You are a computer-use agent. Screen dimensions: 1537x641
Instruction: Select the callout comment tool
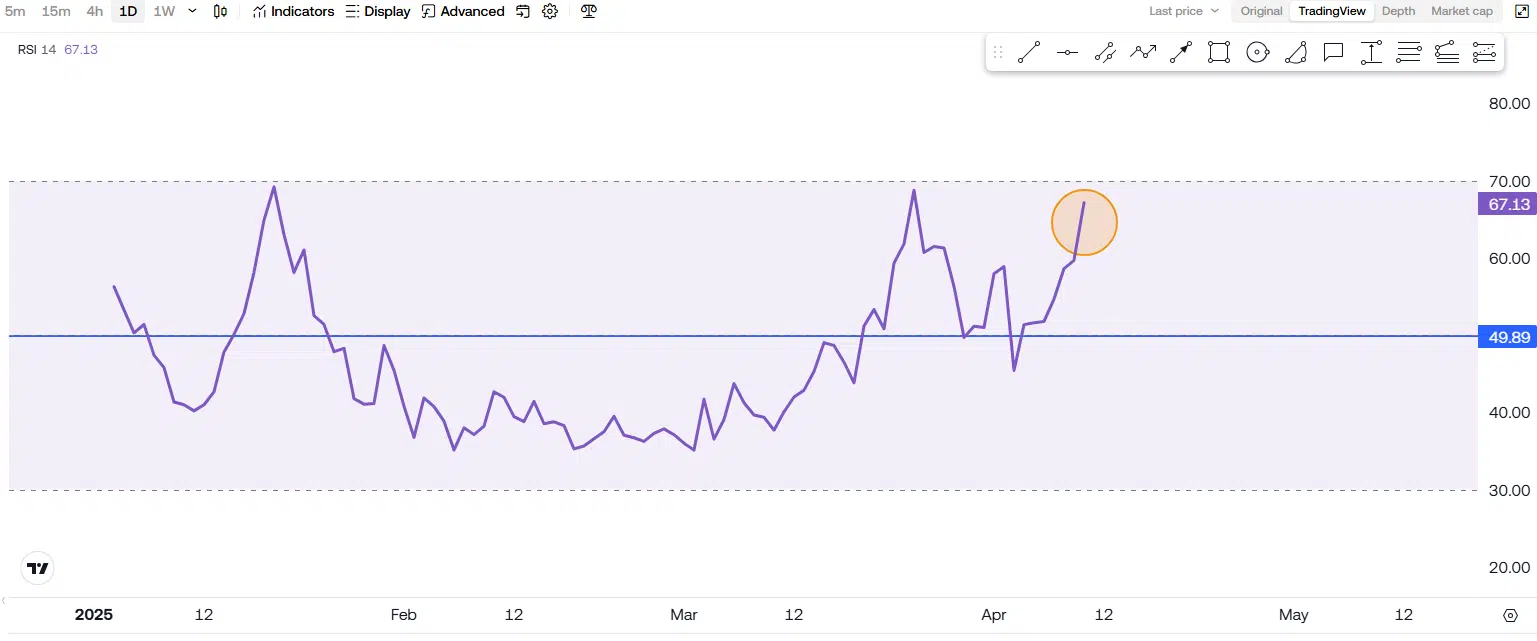click(1333, 53)
